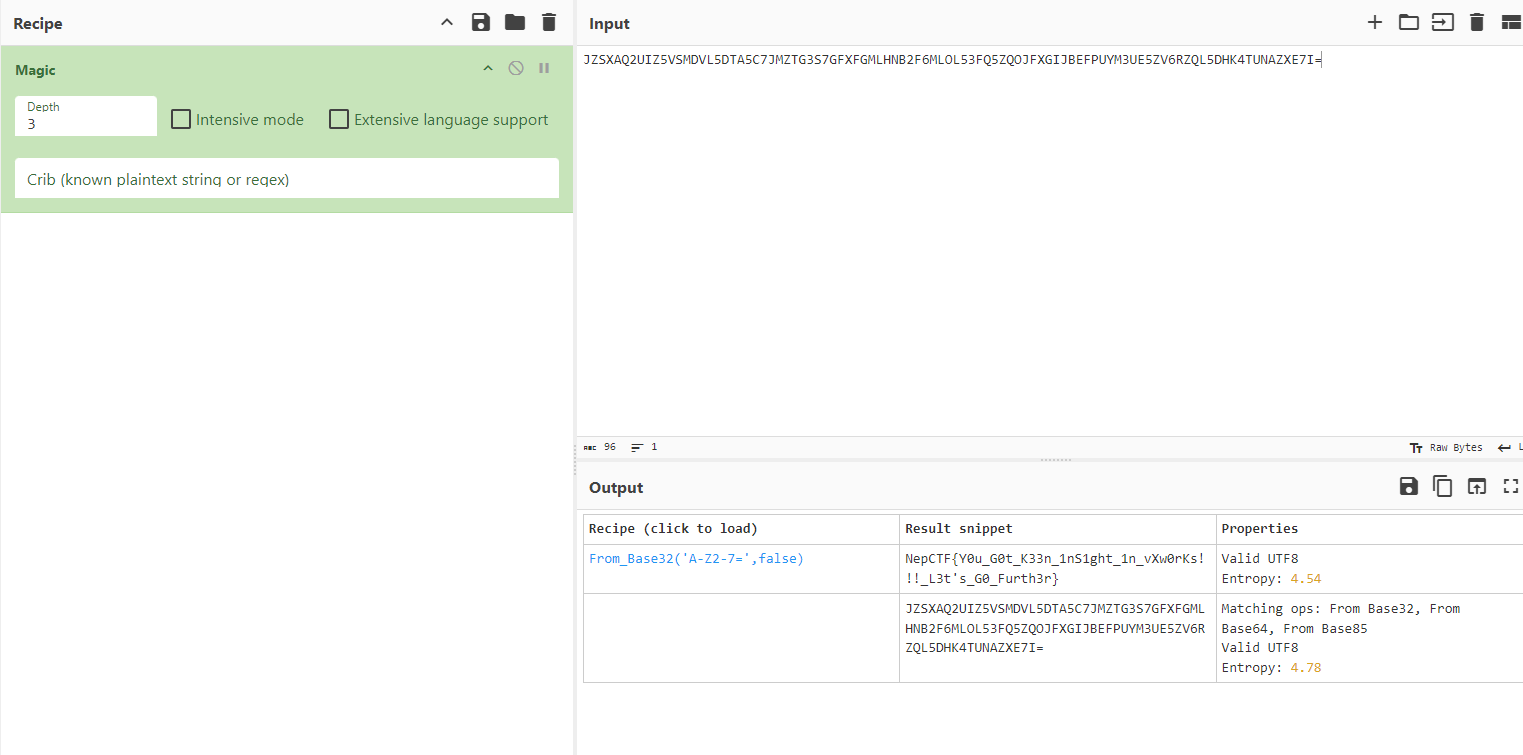Screen dimensions: 1523x755
Task: Maximise the output pane
Action: (1510, 487)
